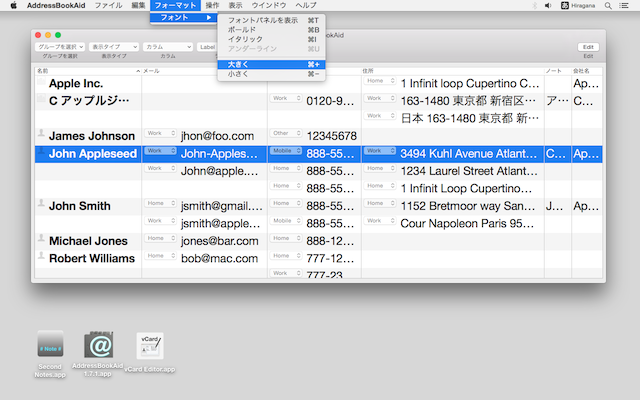Open the グループを選択 dropdown
This screenshot has width=640, height=400.
coord(60,47)
